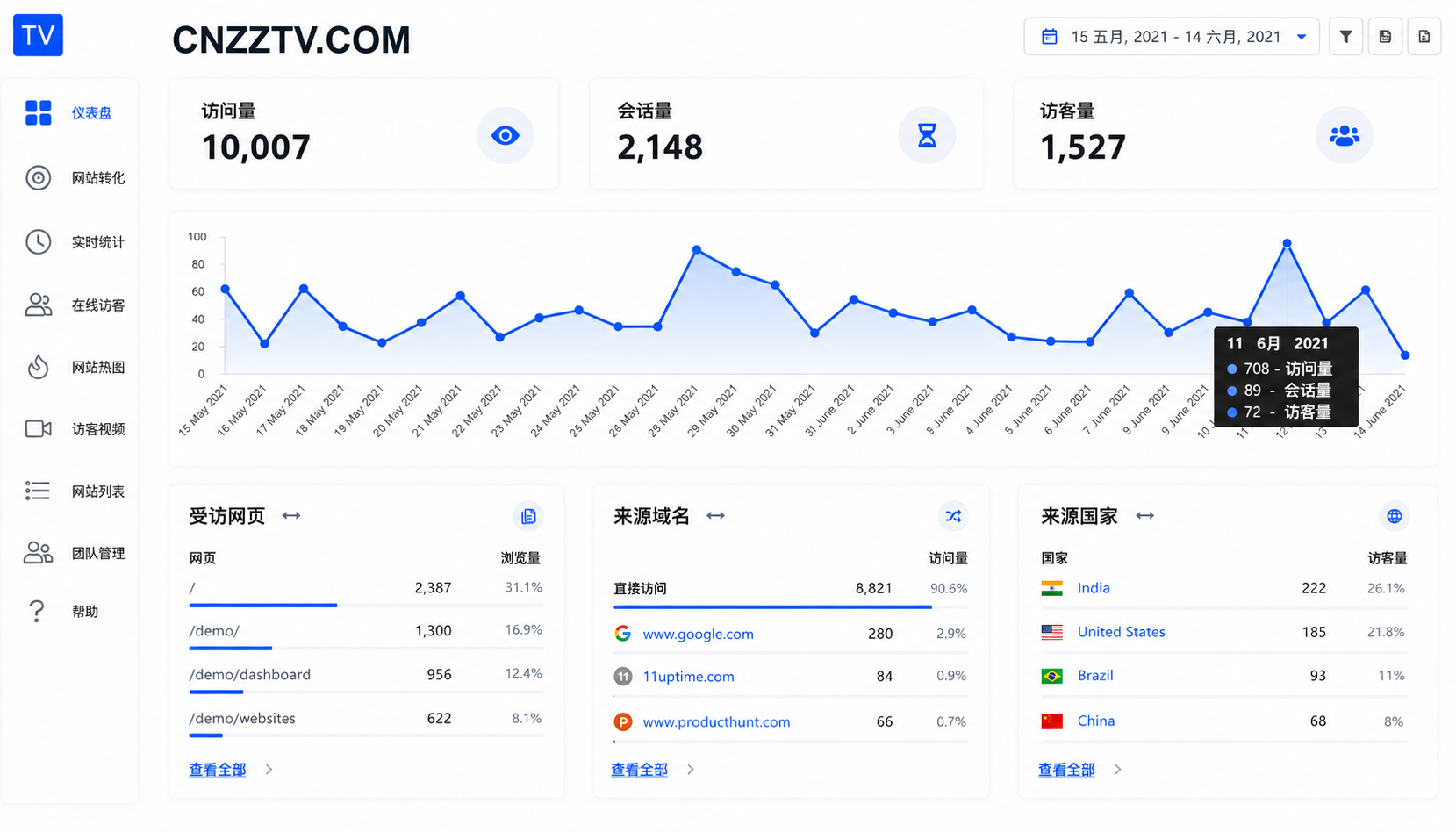Click 查看全部 under 来源域名
1456x832 pixels.
pyautogui.click(x=640, y=770)
